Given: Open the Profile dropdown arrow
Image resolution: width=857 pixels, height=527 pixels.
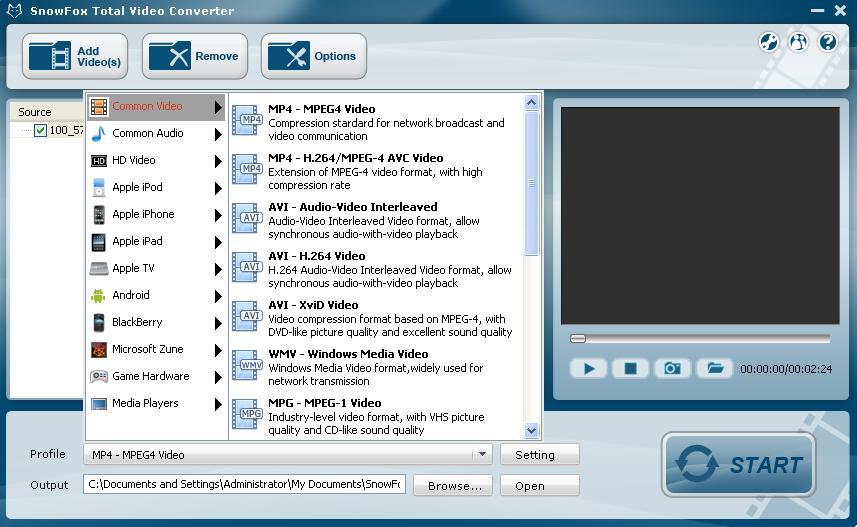Looking at the screenshot, I should tap(482, 454).
